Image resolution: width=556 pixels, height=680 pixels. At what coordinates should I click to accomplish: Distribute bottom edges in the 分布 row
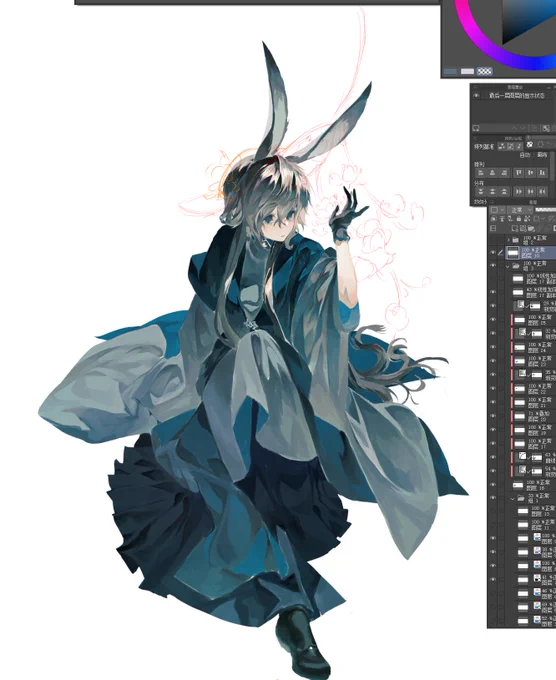pos(504,191)
